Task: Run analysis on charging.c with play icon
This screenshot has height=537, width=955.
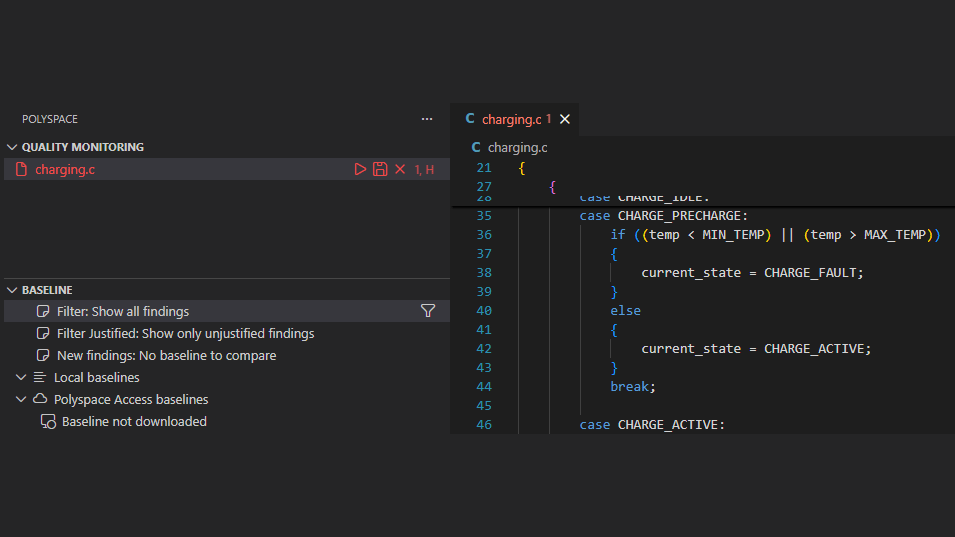Action: pyautogui.click(x=360, y=169)
